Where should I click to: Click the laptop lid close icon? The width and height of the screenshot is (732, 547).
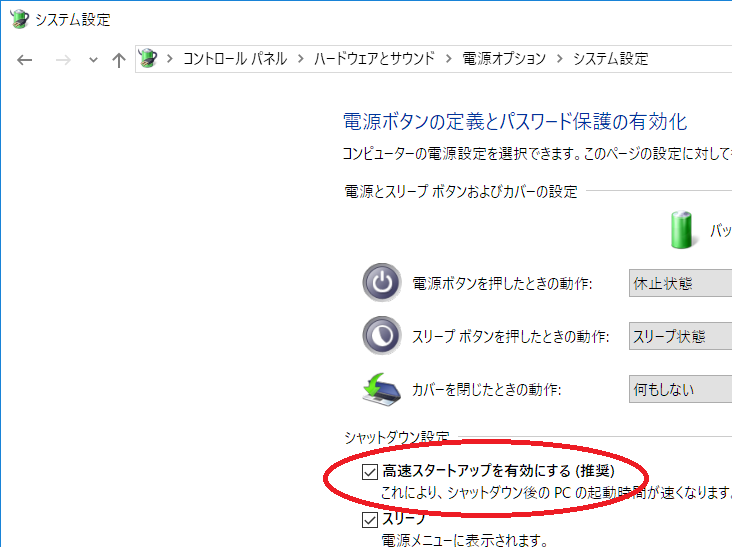point(381,389)
